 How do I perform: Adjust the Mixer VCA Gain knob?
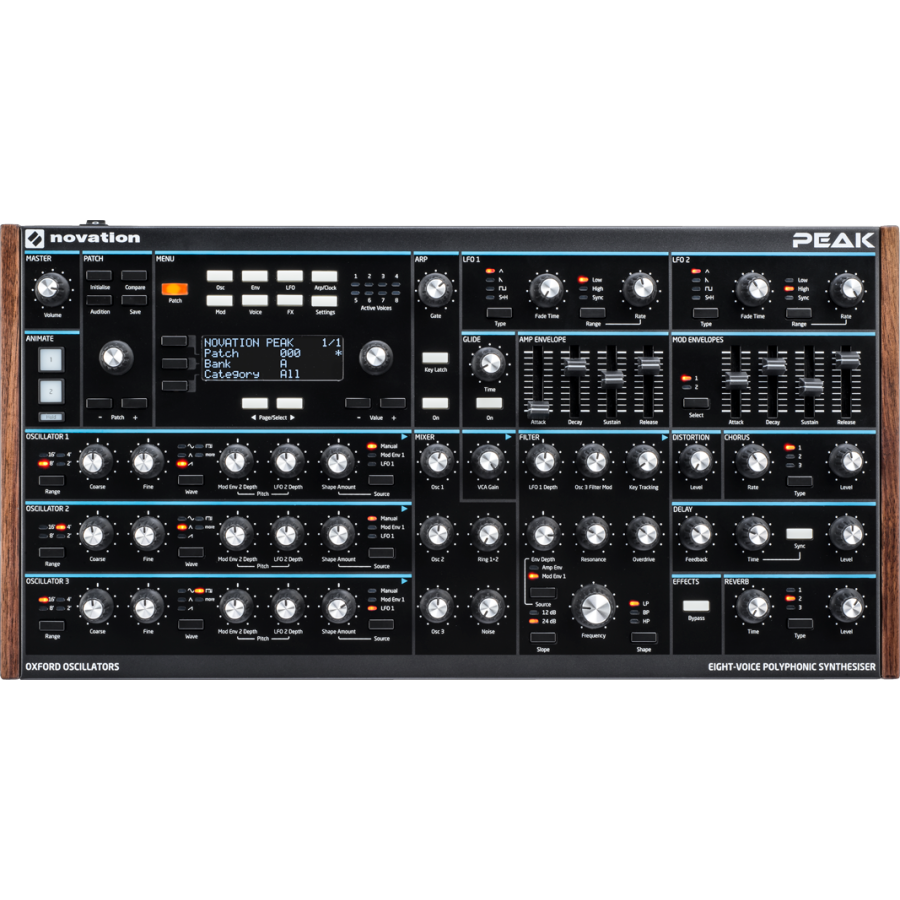click(488, 461)
